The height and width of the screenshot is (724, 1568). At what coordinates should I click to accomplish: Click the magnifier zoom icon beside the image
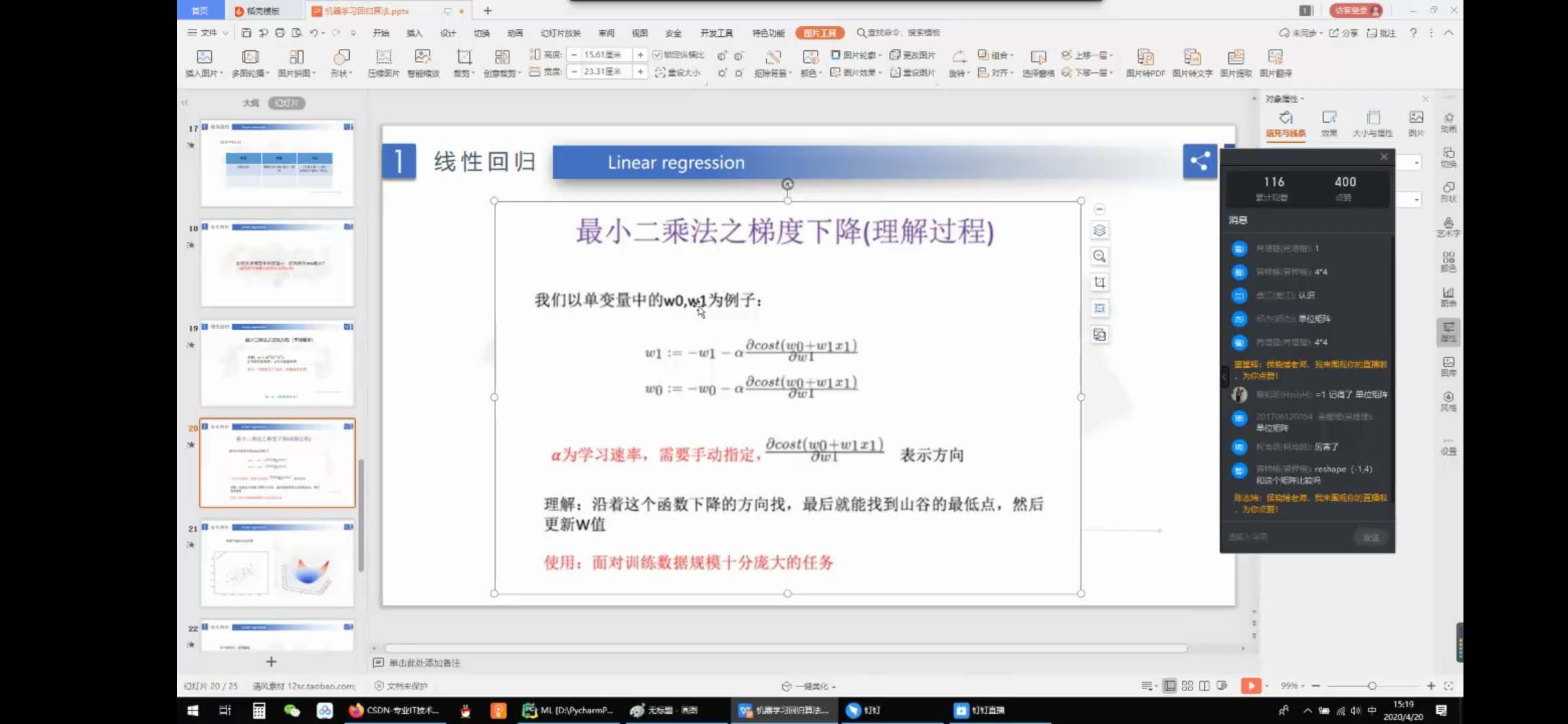[x=1100, y=256]
